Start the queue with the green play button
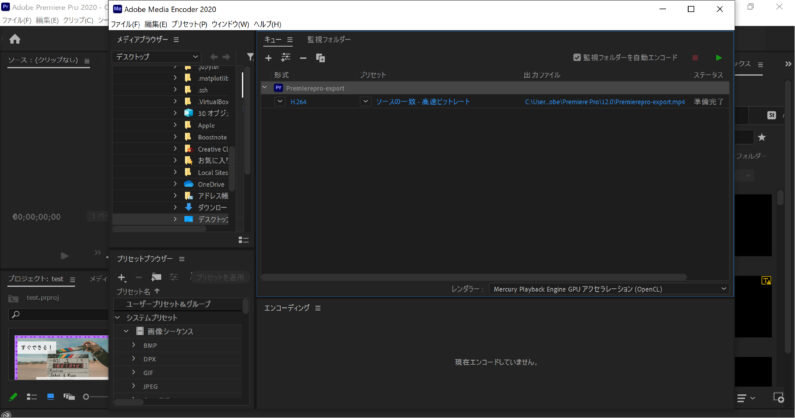 pyautogui.click(x=718, y=58)
